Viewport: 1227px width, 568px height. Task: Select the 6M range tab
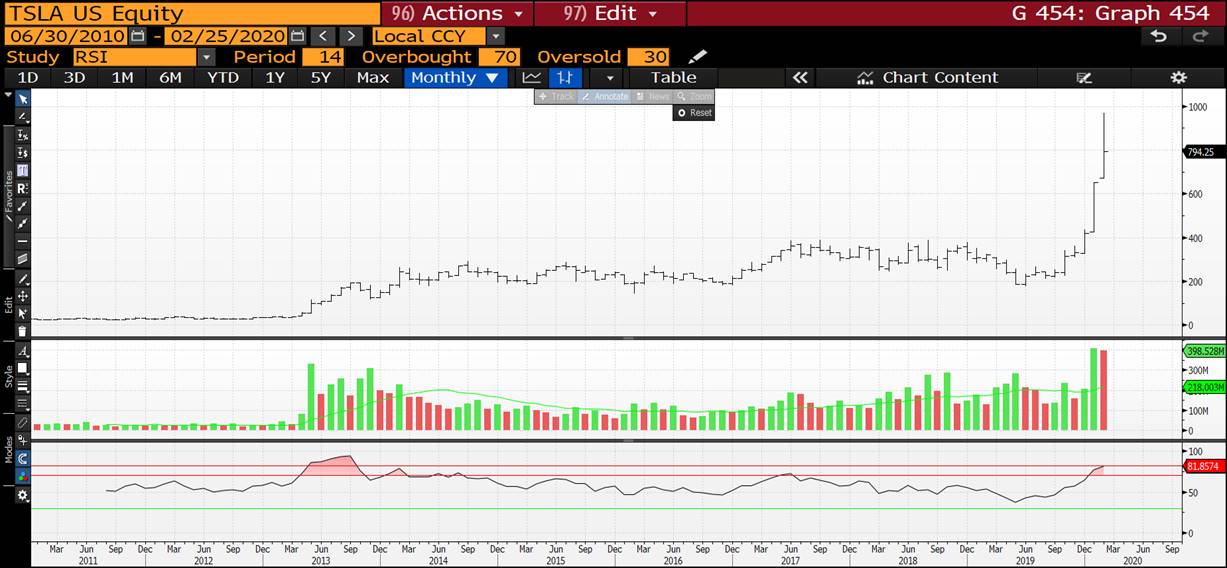tap(170, 77)
